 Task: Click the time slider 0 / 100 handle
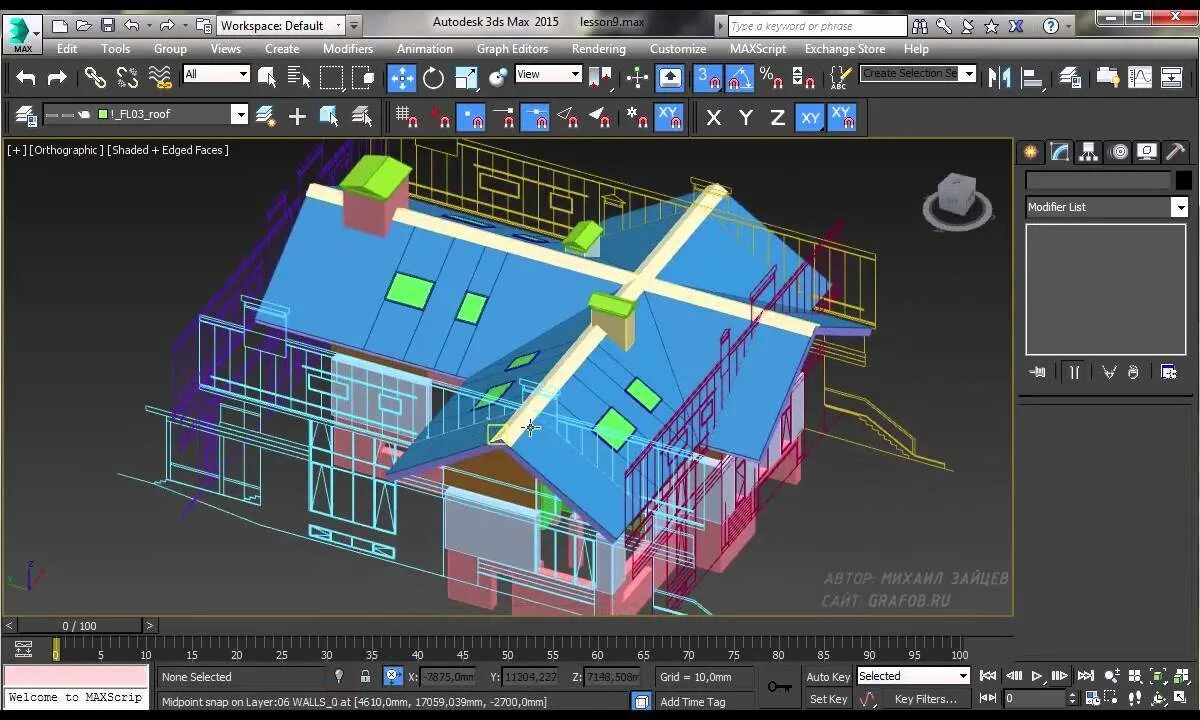coord(80,626)
